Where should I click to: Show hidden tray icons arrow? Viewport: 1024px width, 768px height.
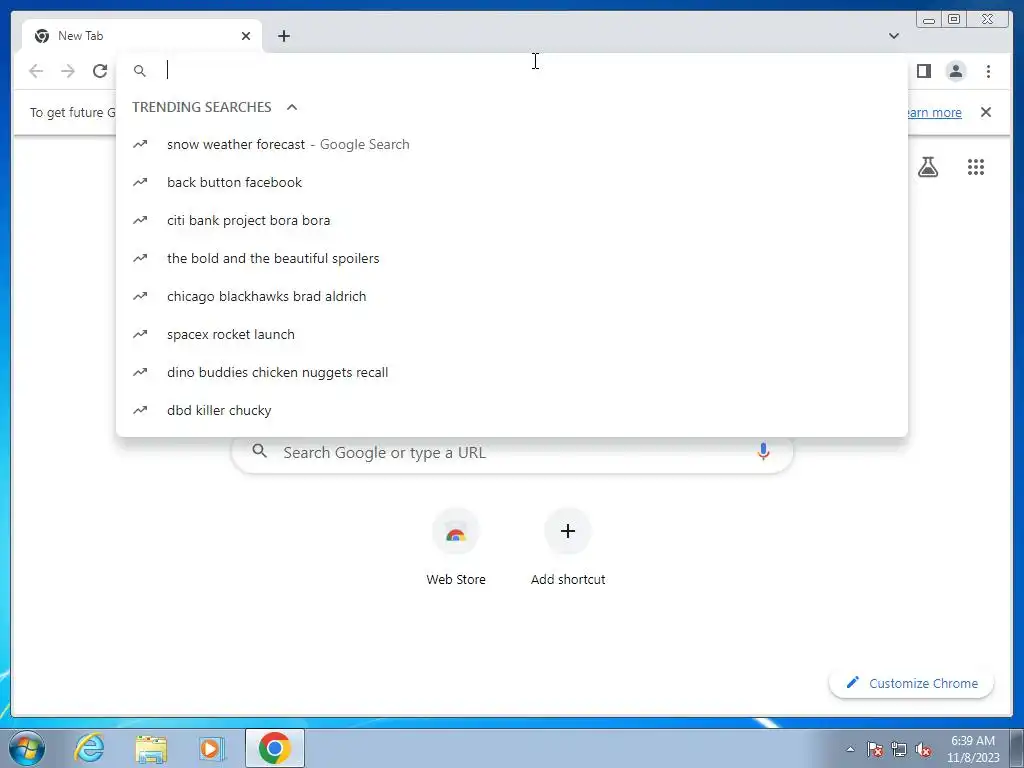point(850,749)
